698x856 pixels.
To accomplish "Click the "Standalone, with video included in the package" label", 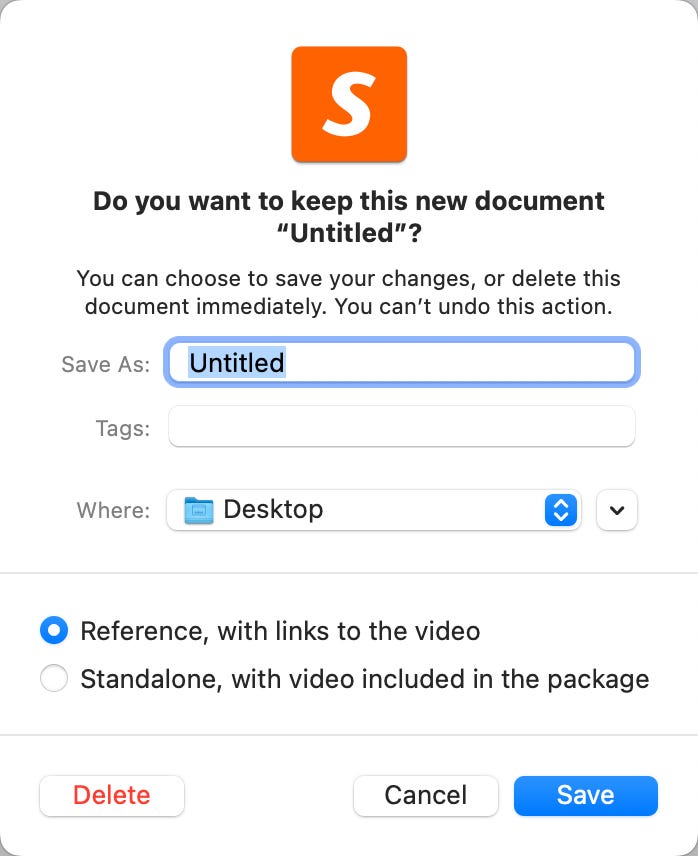I will tap(365, 680).
